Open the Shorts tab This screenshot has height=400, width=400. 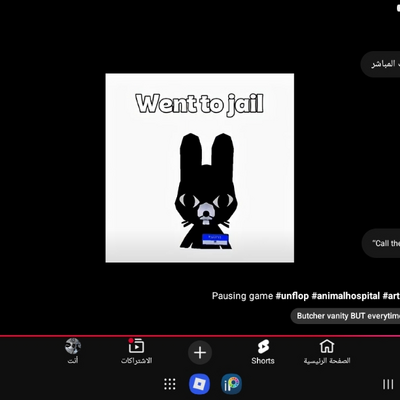pyautogui.click(x=263, y=353)
